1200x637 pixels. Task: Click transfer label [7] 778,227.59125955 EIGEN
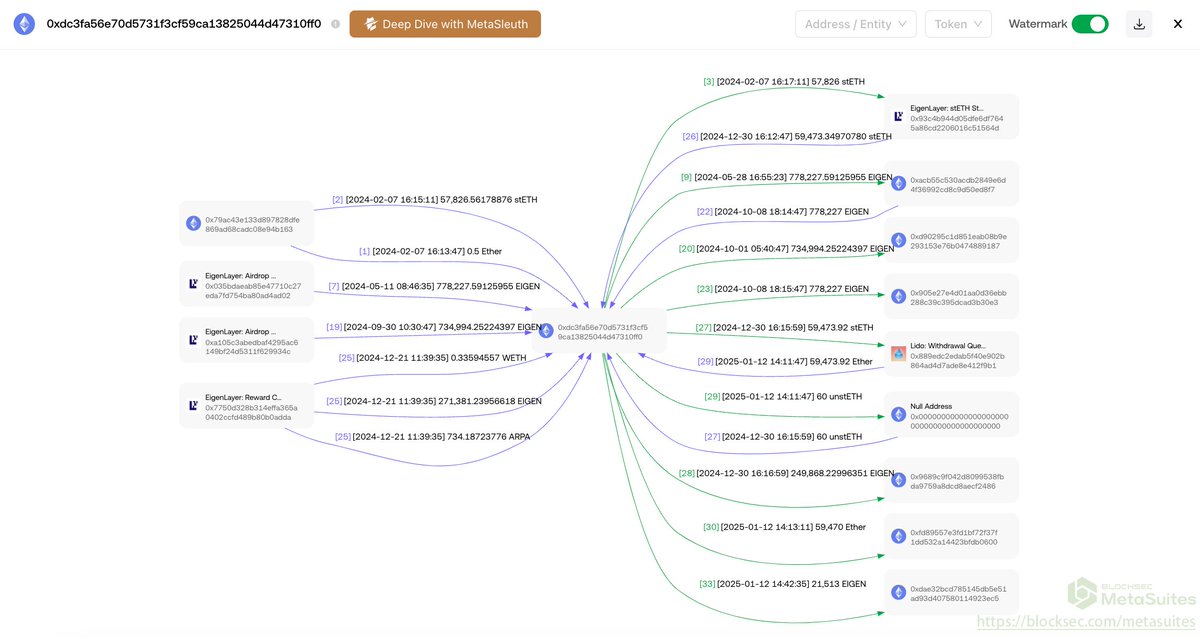(x=433, y=286)
